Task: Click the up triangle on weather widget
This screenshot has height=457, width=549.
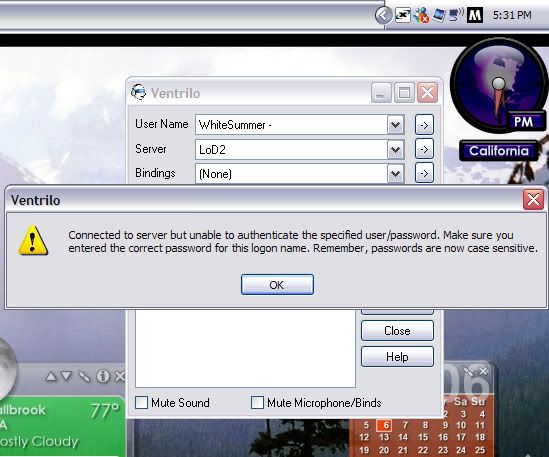Action: coord(51,376)
